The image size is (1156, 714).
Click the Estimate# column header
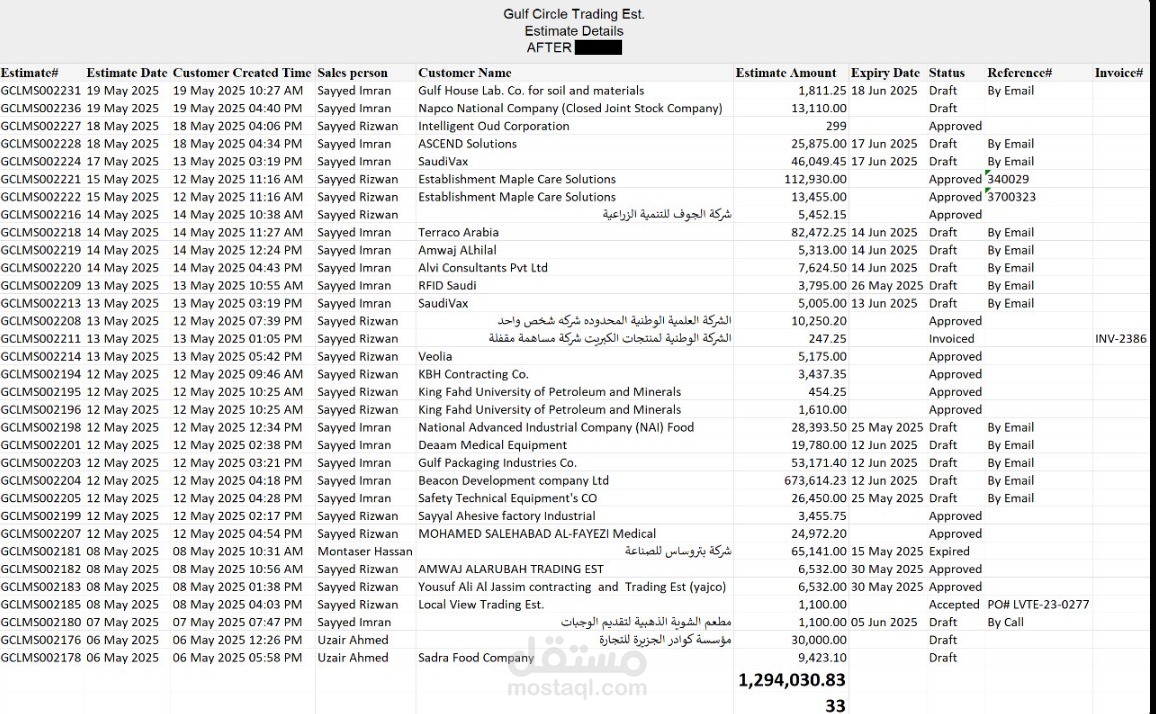pyautogui.click(x=29, y=73)
